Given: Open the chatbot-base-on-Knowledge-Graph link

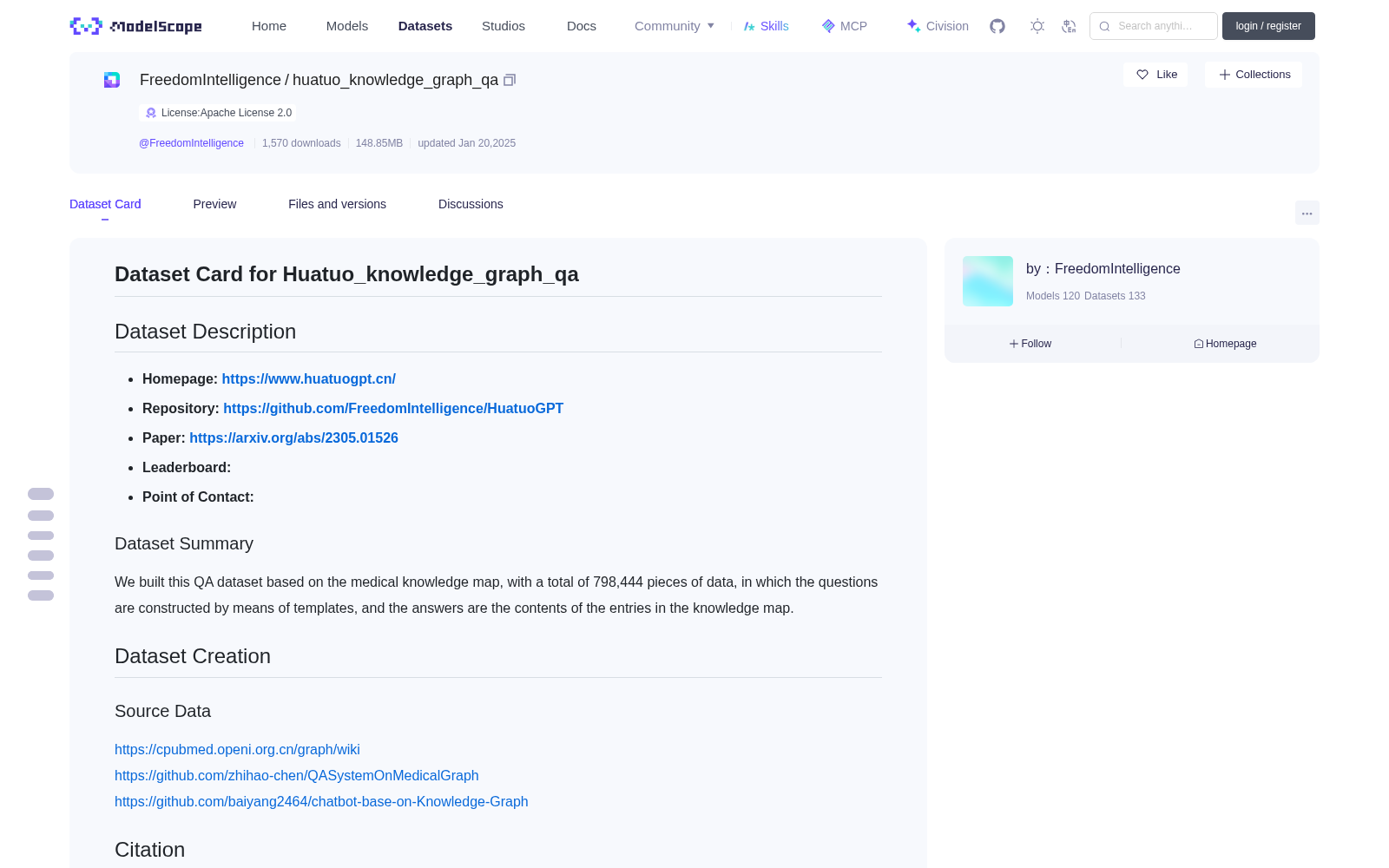Looking at the screenshot, I should (x=321, y=801).
